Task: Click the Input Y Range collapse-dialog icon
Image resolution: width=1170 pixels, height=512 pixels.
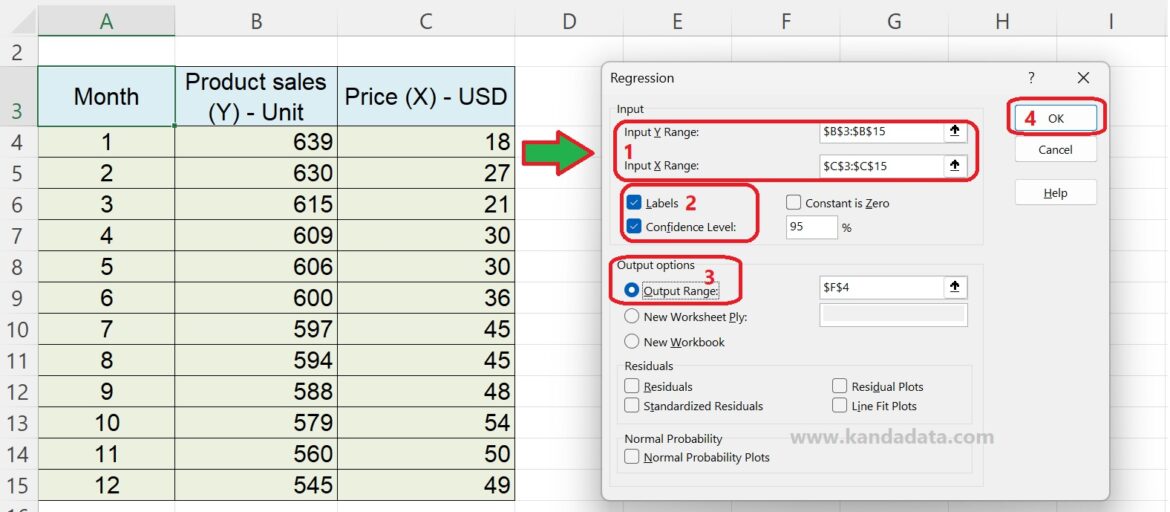Action: tap(954, 132)
